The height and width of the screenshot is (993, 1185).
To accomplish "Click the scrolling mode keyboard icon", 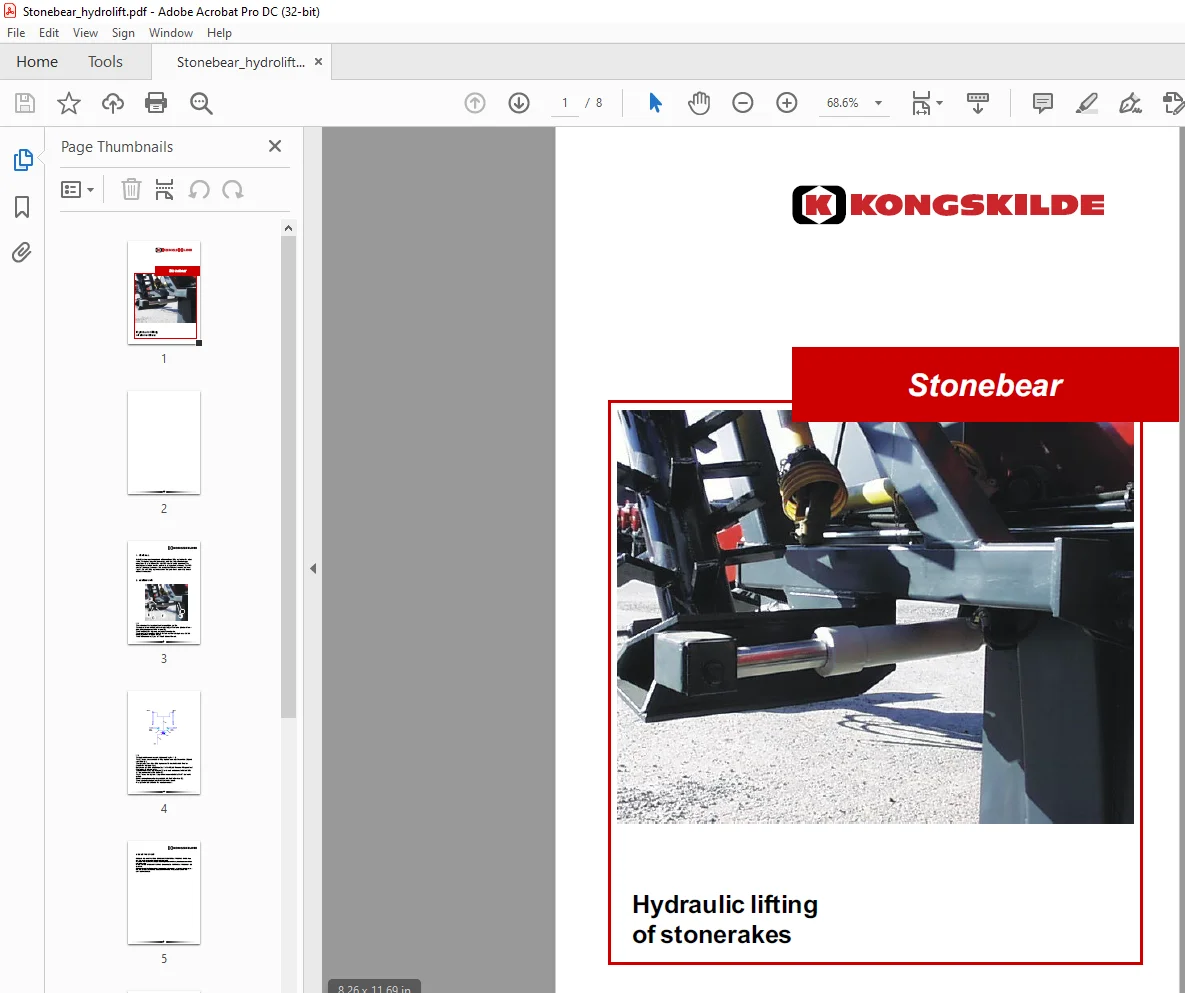I will click(978, 103).
